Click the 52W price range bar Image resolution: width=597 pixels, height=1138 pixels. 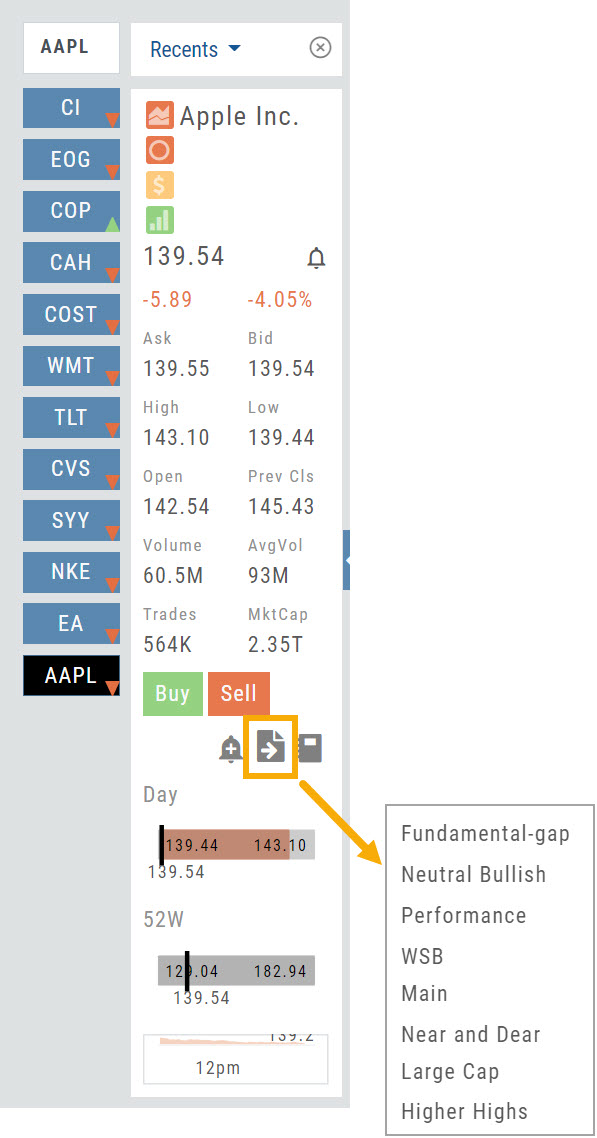click(x=236, y=971)
